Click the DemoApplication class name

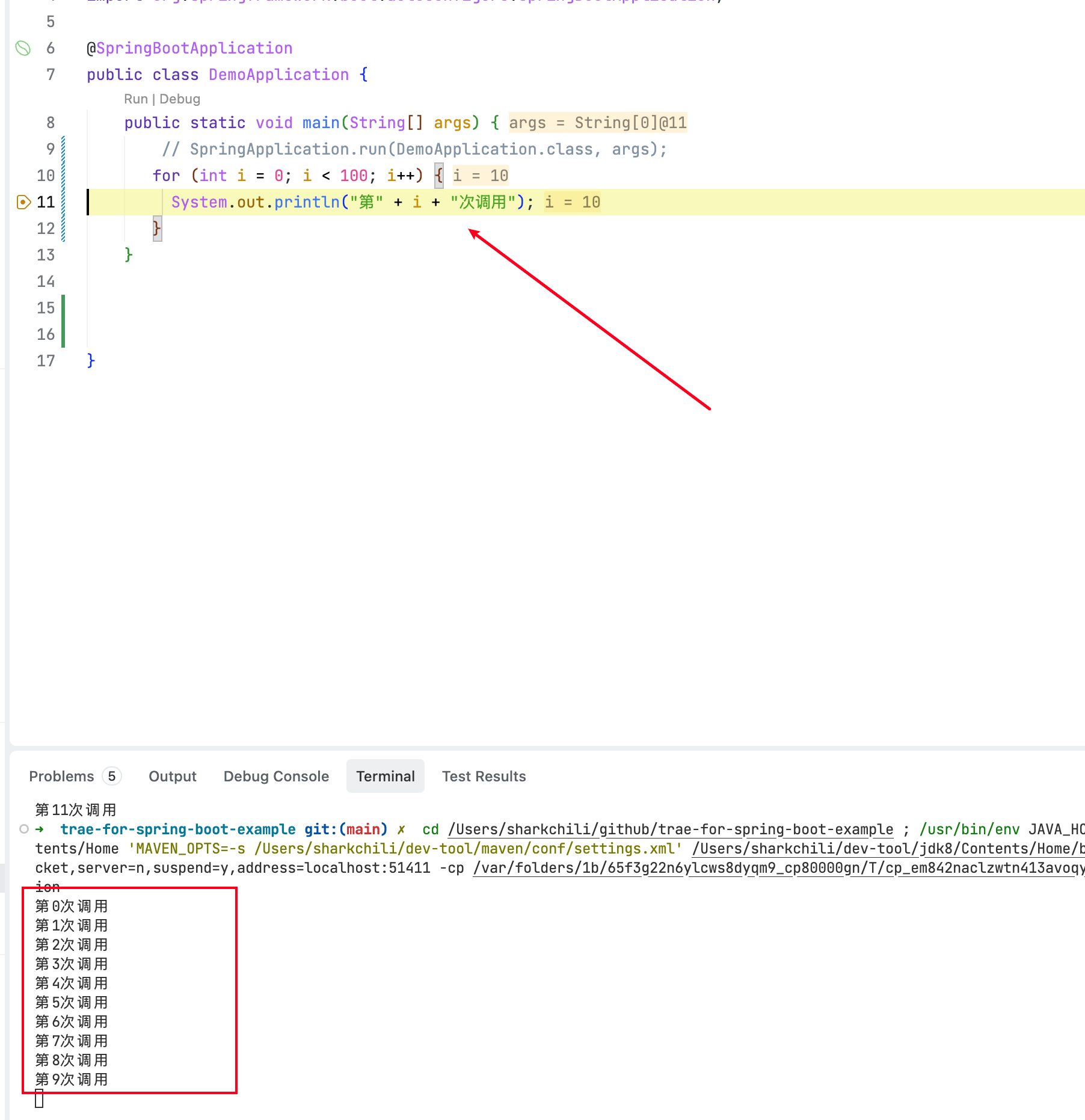[278, 75]
